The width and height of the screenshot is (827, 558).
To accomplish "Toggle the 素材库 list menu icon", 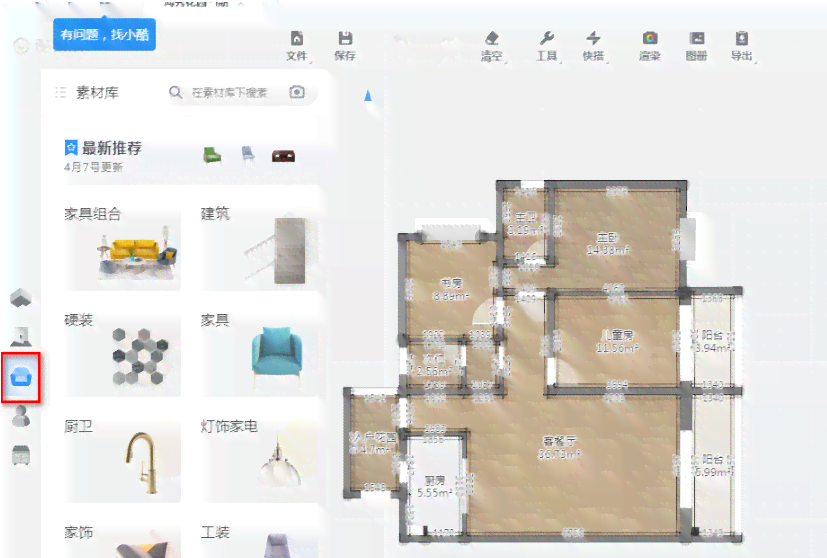I will point(61,92).
